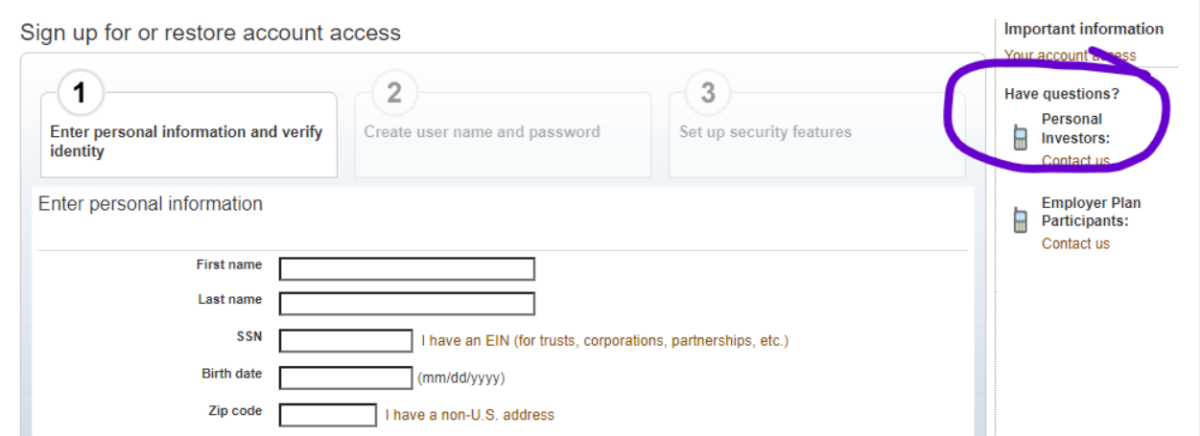Click the step 2 number circle

[x=394, y=94]
